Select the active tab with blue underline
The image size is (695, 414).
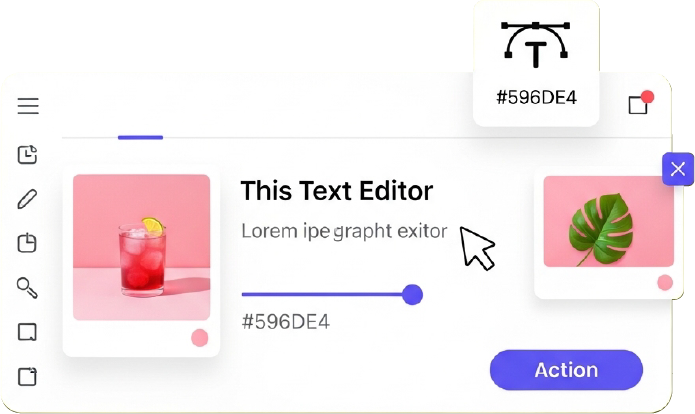point(140,137)
